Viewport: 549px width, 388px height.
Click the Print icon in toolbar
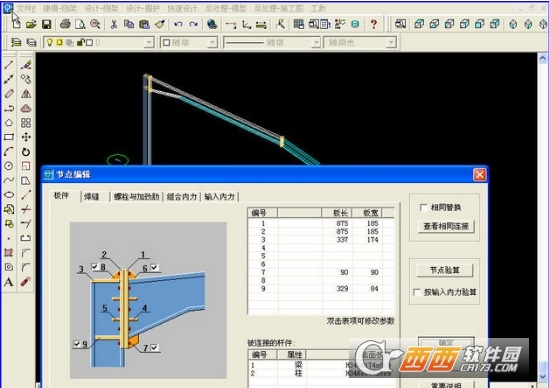pyautogui.click(x=65, y=24)
